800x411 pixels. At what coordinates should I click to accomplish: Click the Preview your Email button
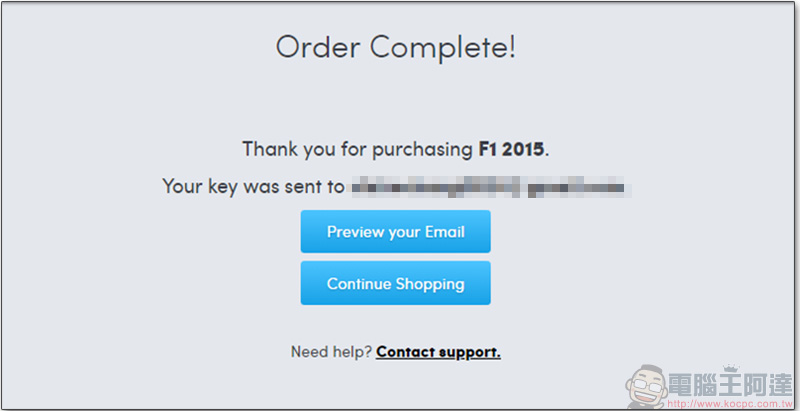click(395, 232)
